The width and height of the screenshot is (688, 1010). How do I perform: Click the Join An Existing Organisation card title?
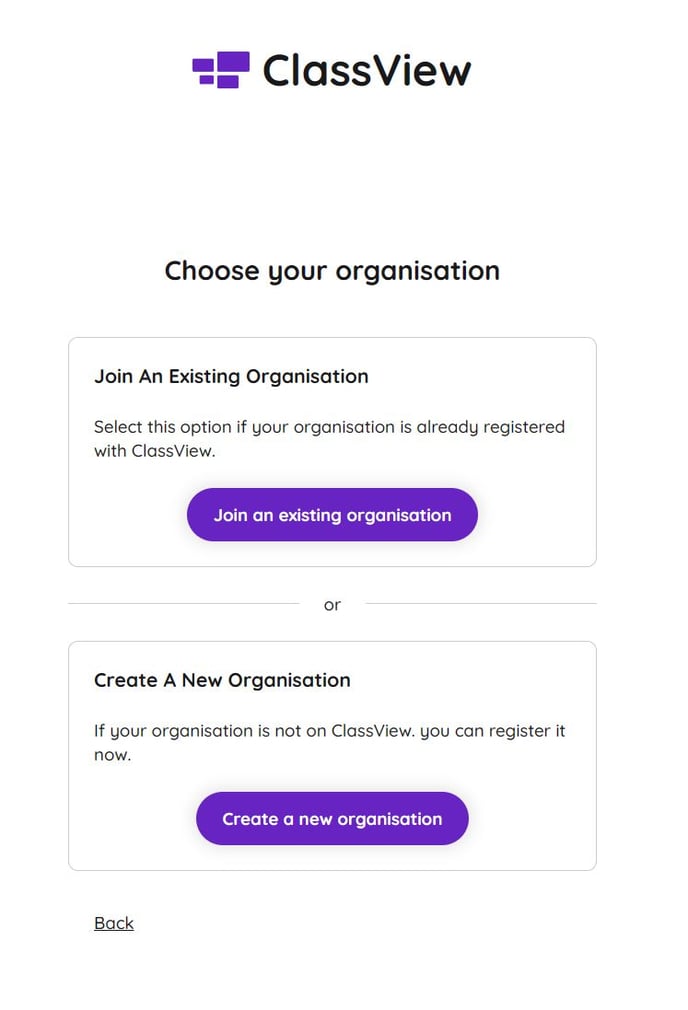point(231,376)
